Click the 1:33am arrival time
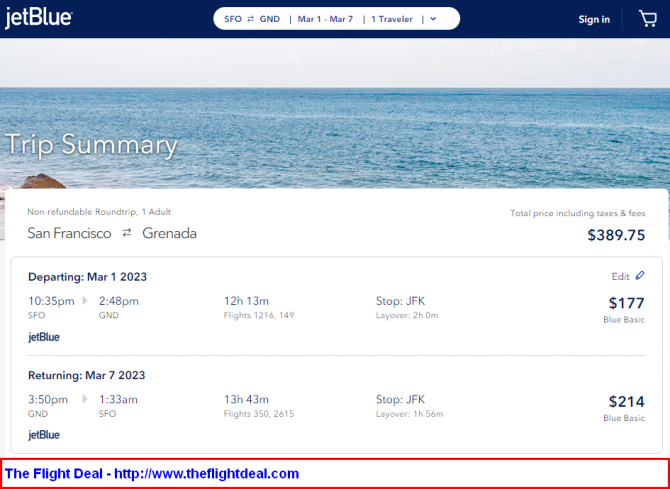 tap(118, 399)
